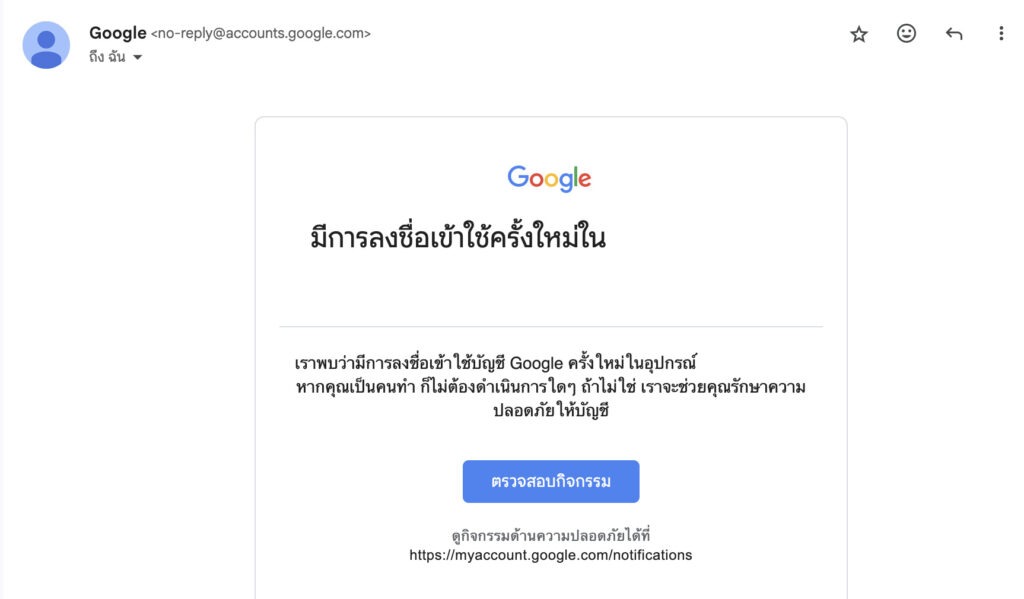This screenshot has height=599, width=1024.
Task: Click the horizontal divider under the heading
Action: tap(550, 327)
